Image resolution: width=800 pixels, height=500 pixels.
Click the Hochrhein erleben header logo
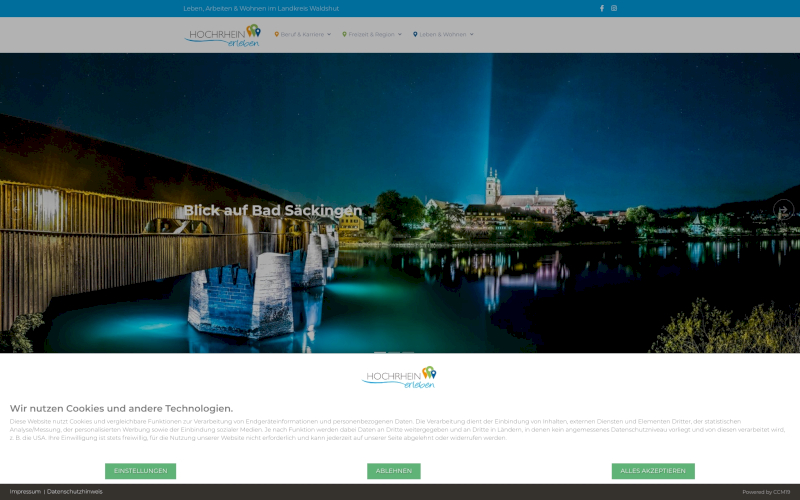[x=222, y=35]
